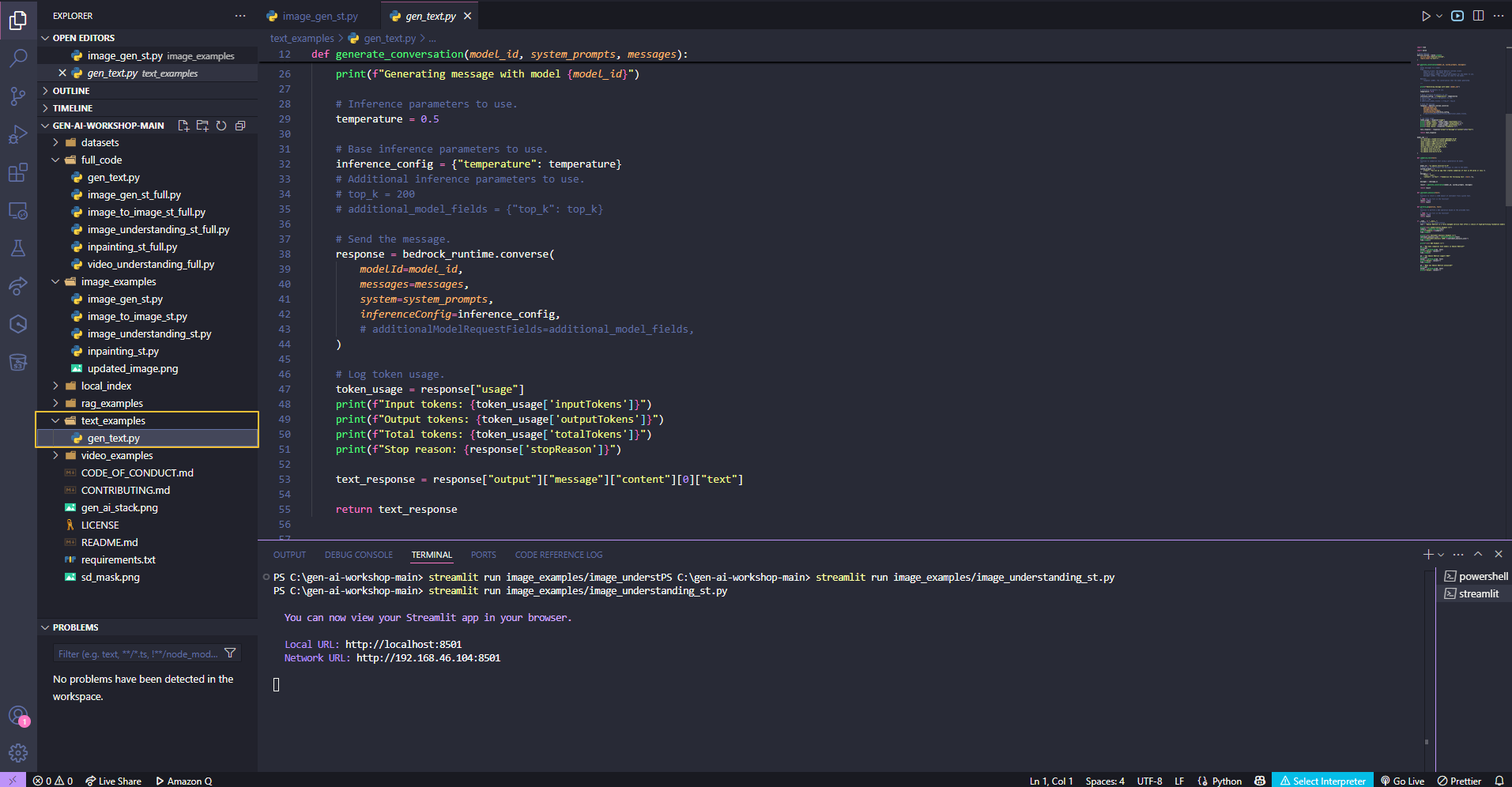Refresh the file explorer
The height and width of the screenshot is (787, 1512).
click(221, 126)
